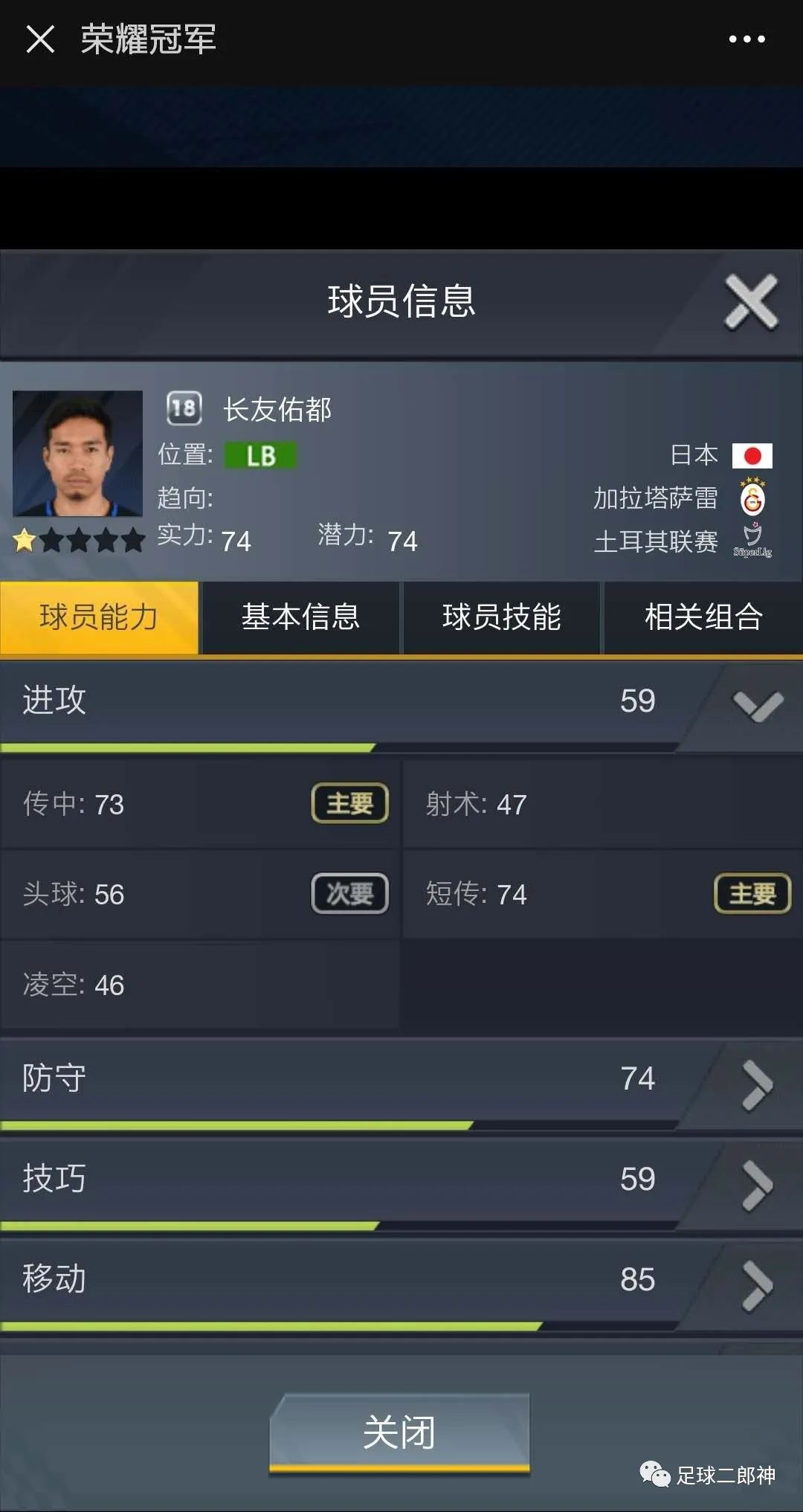803x1512 pixels.
Task: Expand the 防守 attribute section
Action: [757, 1085]
